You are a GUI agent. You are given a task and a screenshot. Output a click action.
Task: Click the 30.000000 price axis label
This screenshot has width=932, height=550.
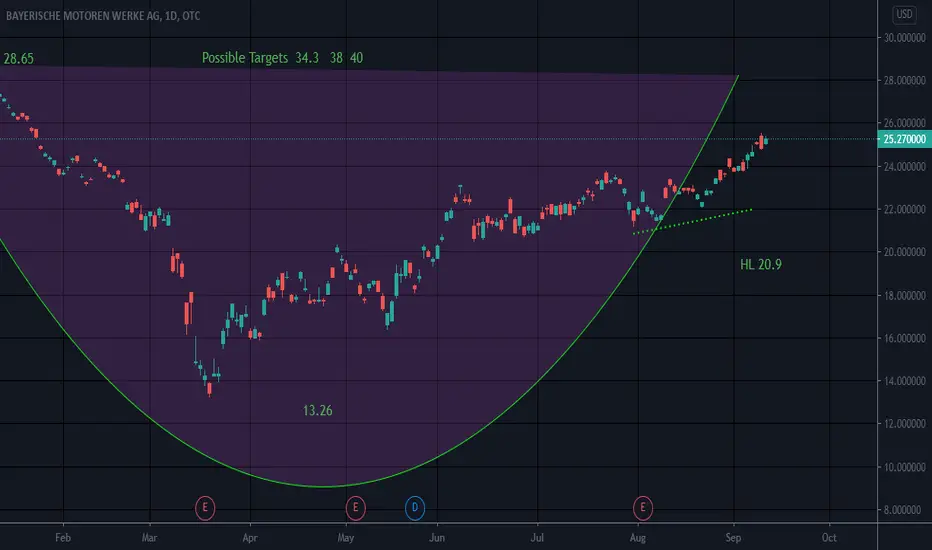[905, 37]
